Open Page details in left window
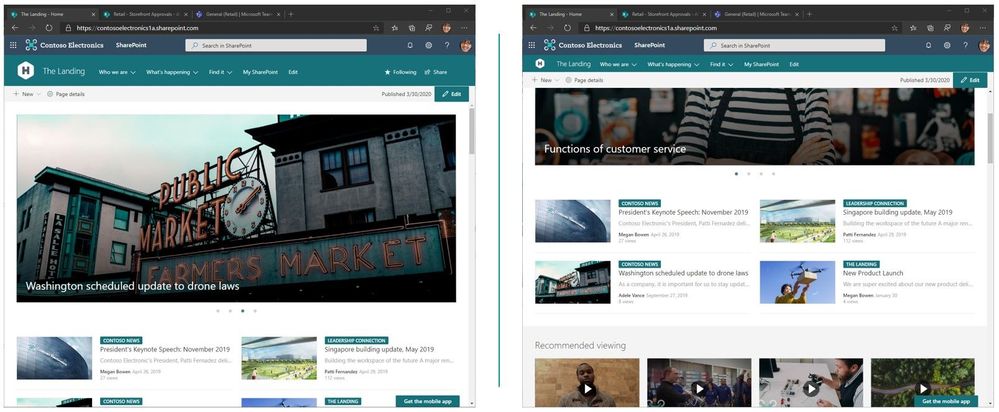The image size is (999, 412). [66, 94]
